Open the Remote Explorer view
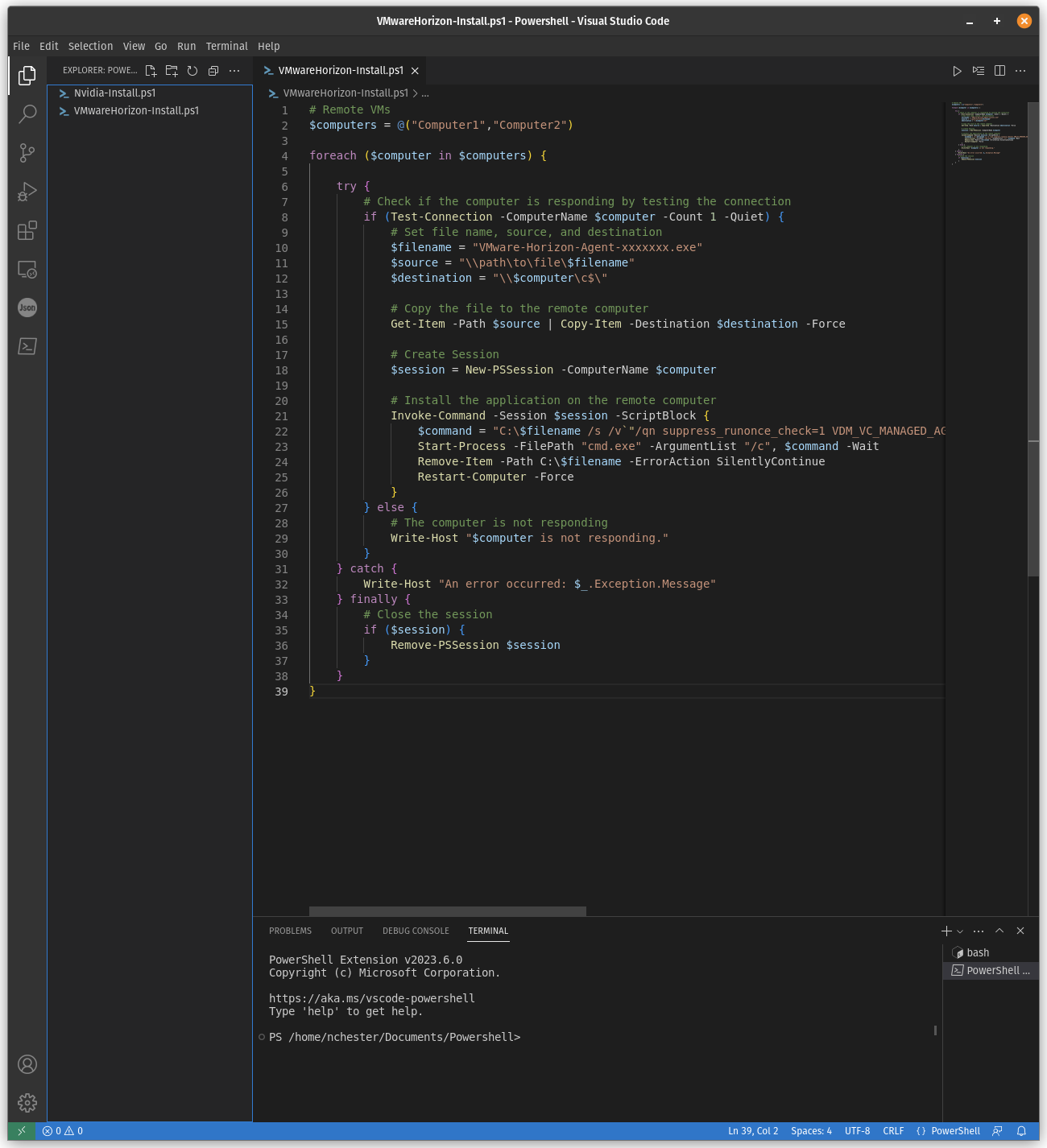1047x1148 pixels. (x=27, y=270)
